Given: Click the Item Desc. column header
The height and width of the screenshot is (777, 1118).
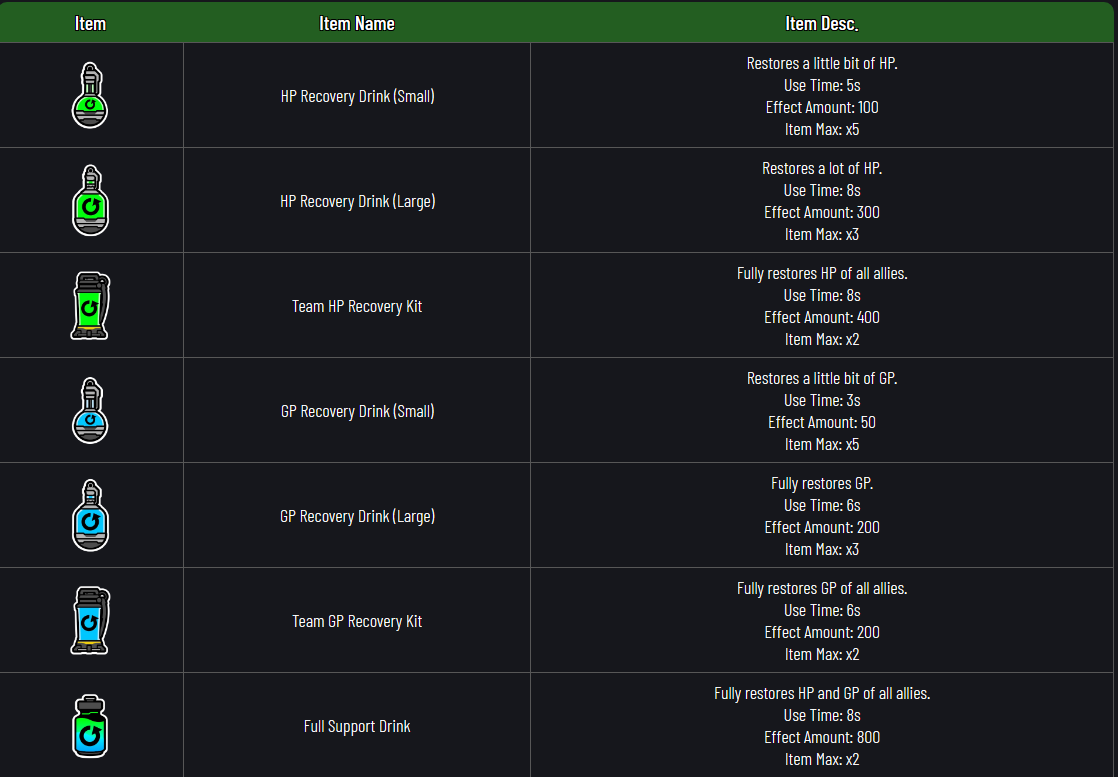Looking at the screenshot, I should pyautogui.click(x=822, y=23).
